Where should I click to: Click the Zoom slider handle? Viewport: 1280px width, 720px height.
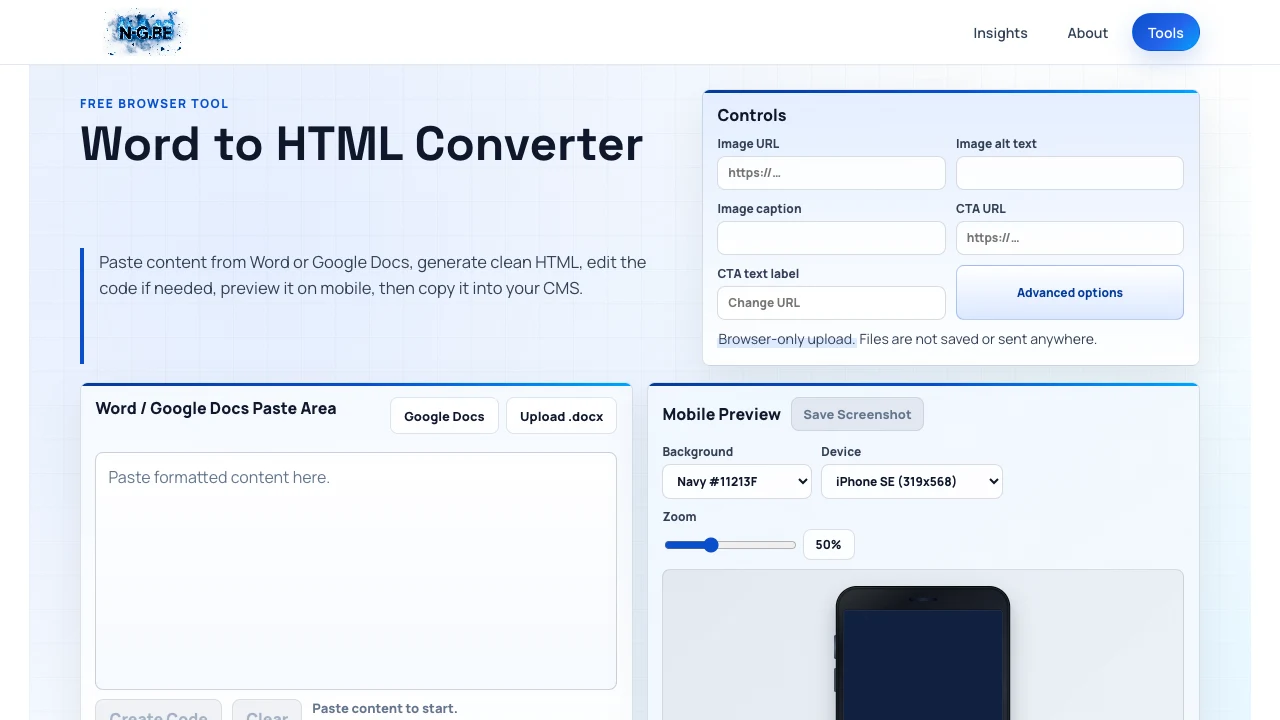point(711,545)
